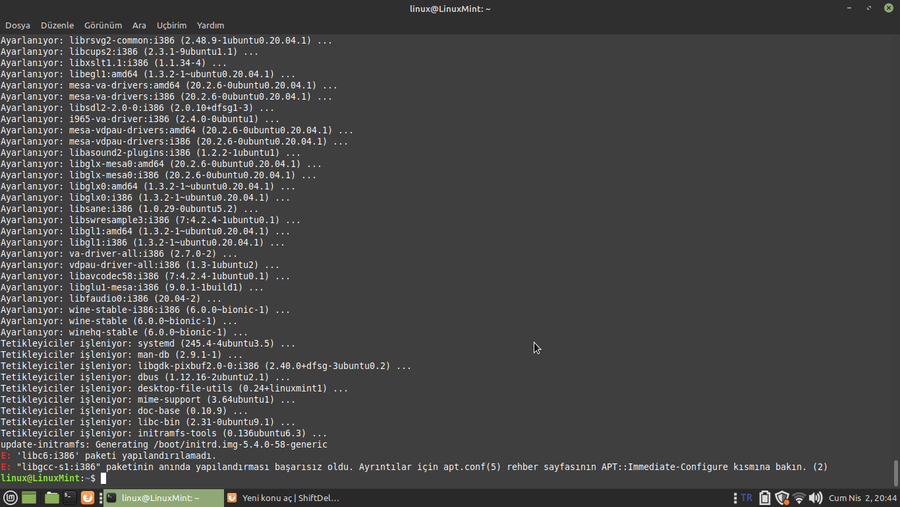900x507 pixels.
Task: Click the Show Desktop launcher in panel
Action: coord(29,498)
